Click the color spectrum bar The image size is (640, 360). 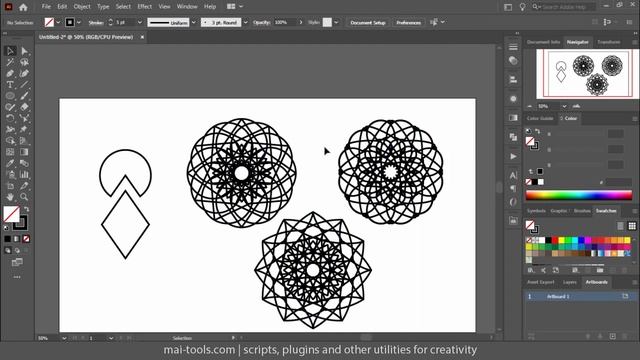(578, 195)
